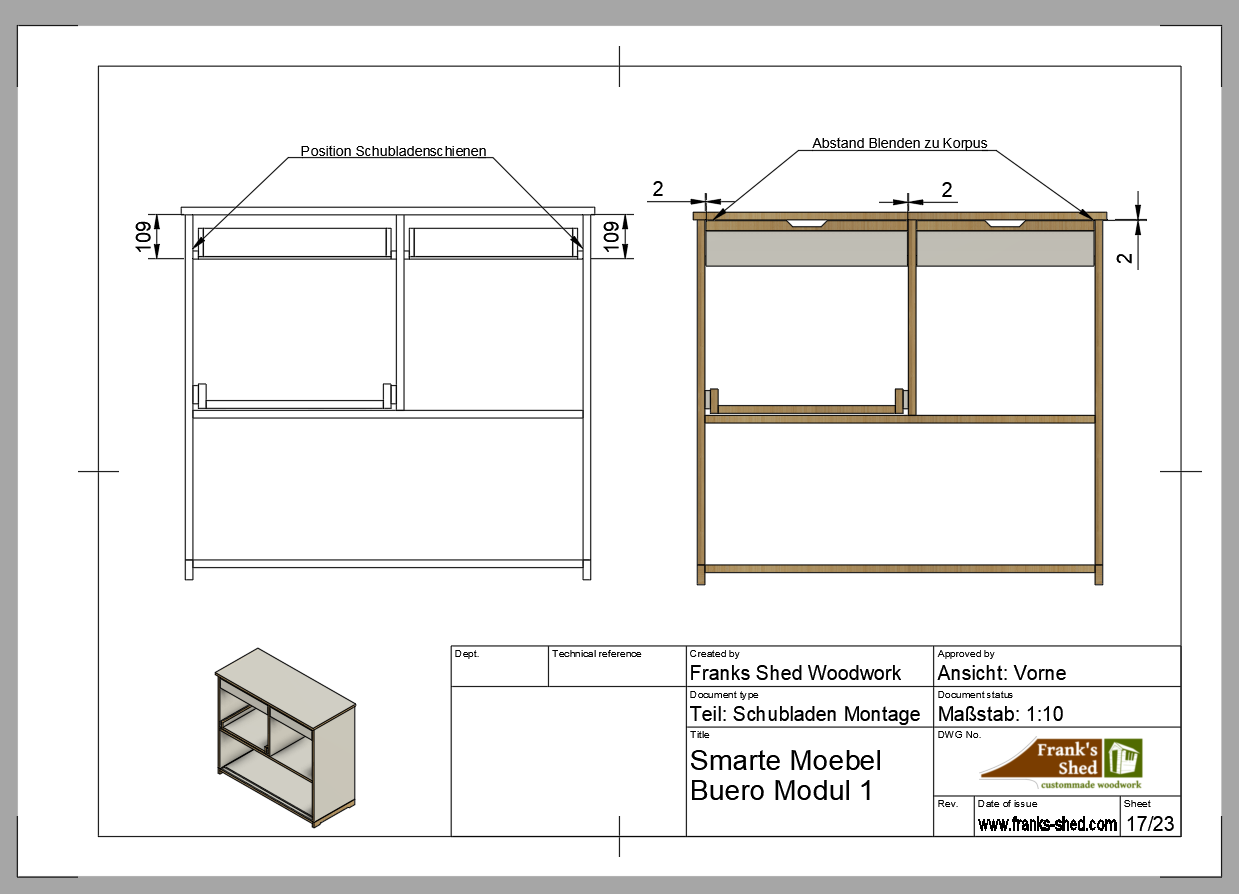This screenshot has width=1239, height=894.
Task: Select the "Abstand Blenden zu Korpus" annotation
Action: (899, 143)
